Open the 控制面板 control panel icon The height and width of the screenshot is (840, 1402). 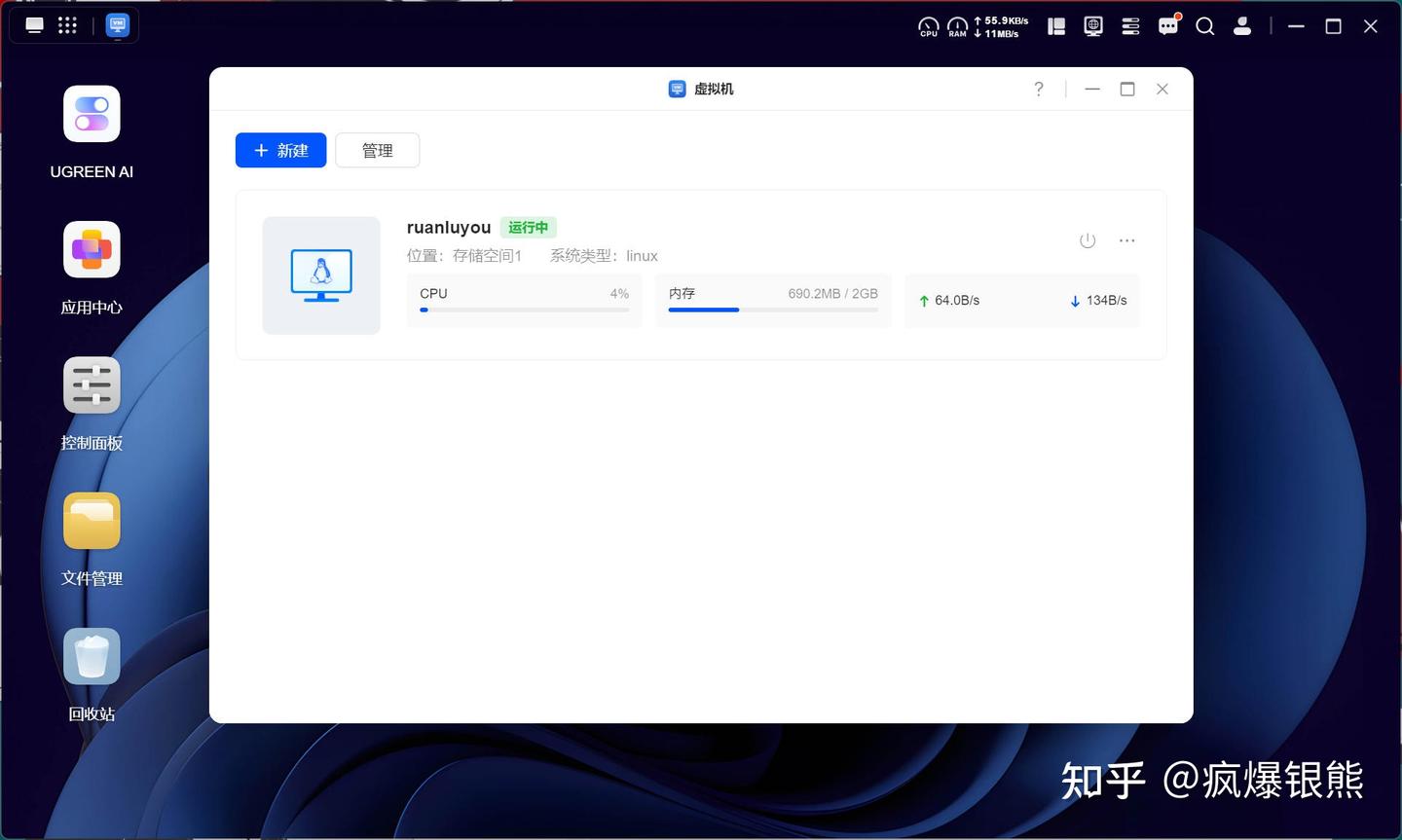(x=92, y=384)
